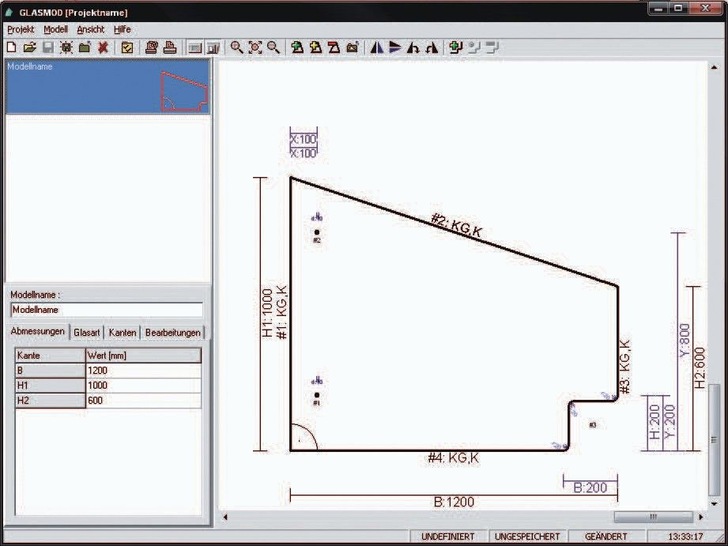Click the horizontal scrollbar right arrow
This screenshot has height=546, width=728.
coord(701,517)
